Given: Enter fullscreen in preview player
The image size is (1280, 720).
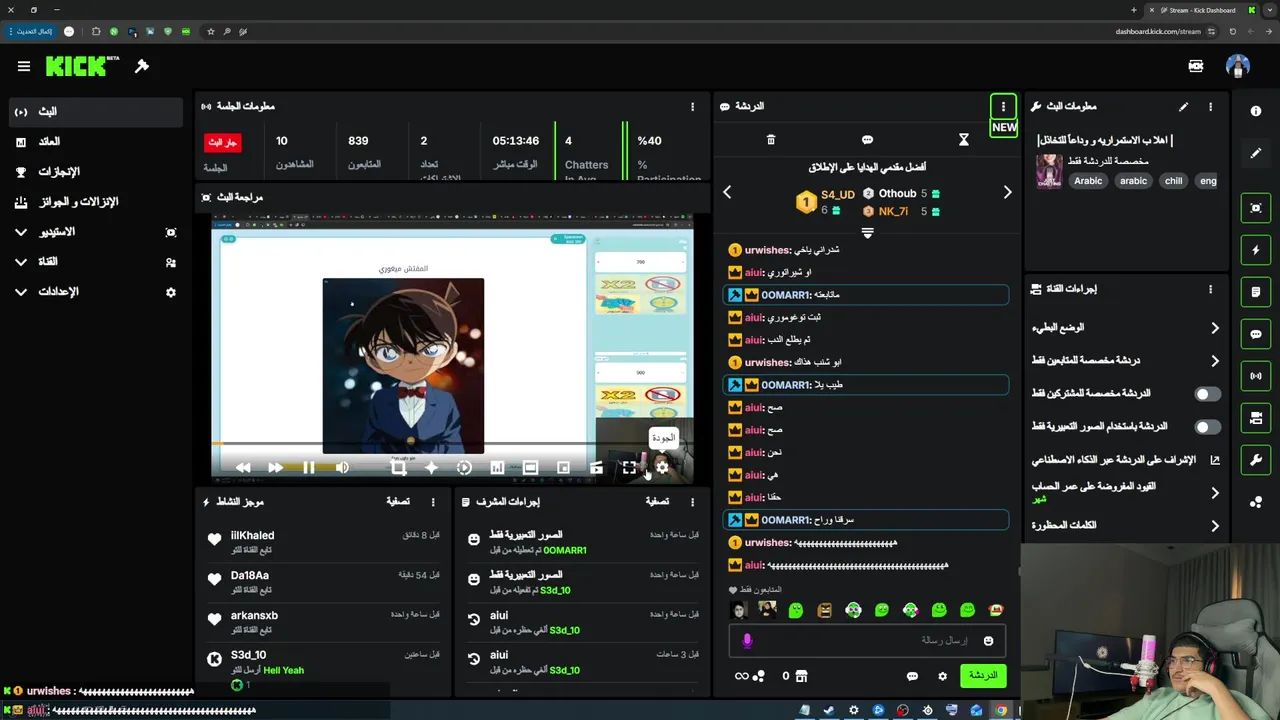Looking at the screenshot, I should (629, 467).
